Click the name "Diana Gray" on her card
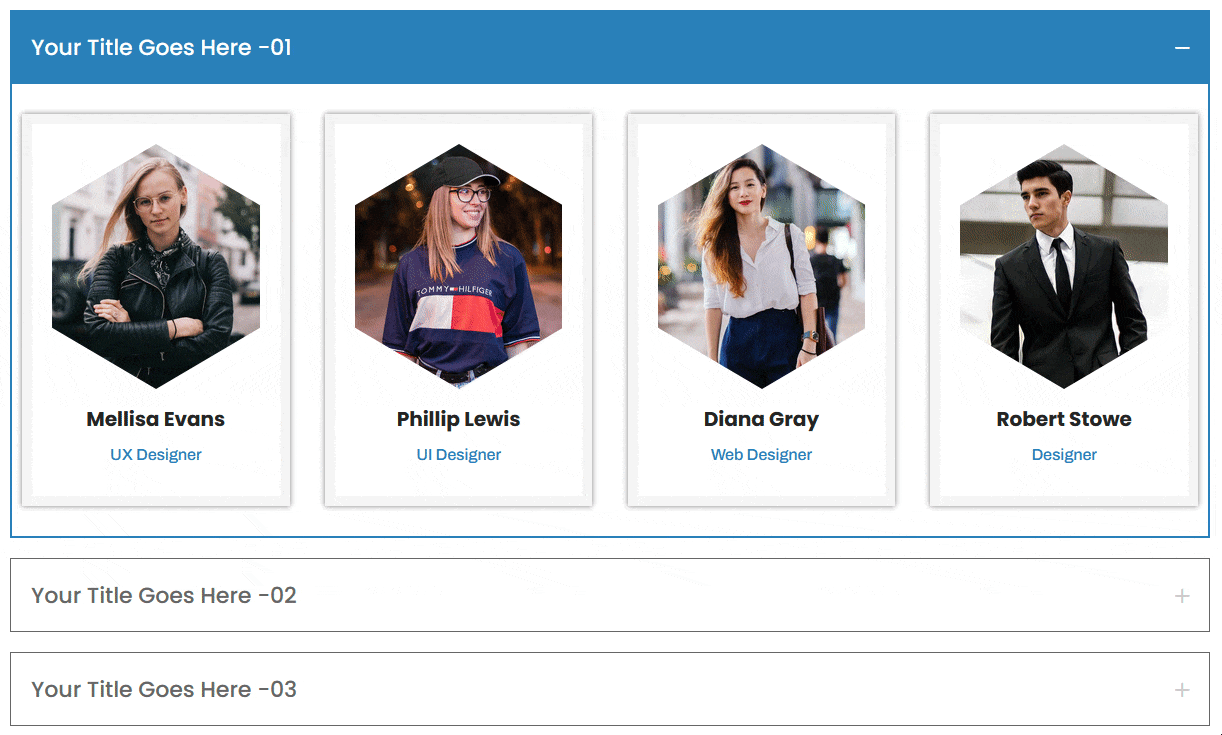Viewport: 1222px width, 735px height. pyautogui.click(x=761, y=419)
